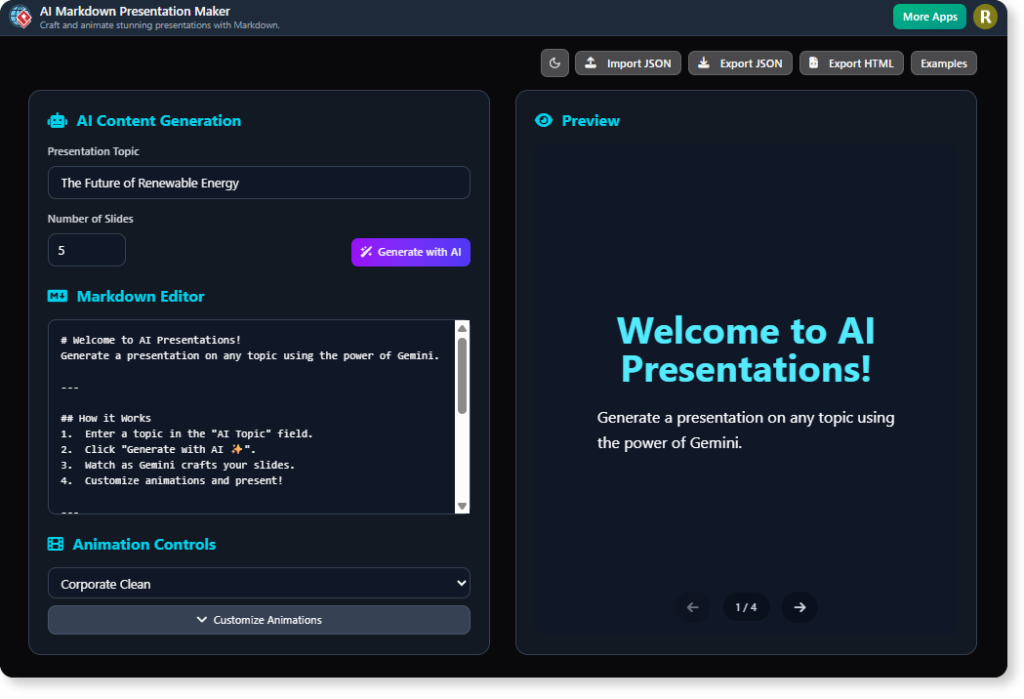Click the download icon on Export JSON
The width and height of the screenshot is (1024, 699).
tap(706, 62)
